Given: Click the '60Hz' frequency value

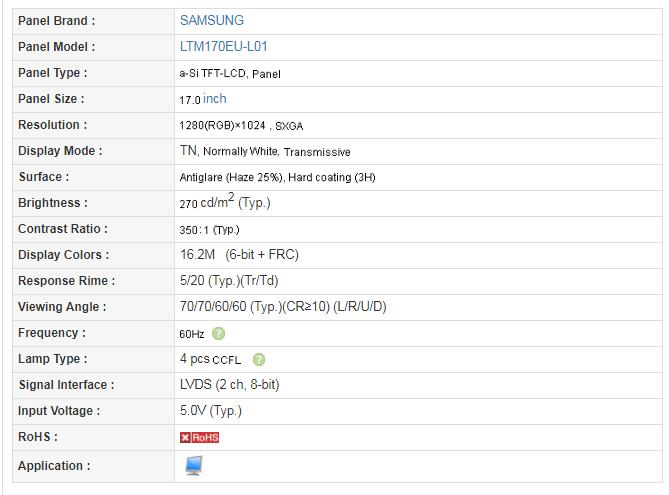Looking at the screenshot, I should 192,334.
